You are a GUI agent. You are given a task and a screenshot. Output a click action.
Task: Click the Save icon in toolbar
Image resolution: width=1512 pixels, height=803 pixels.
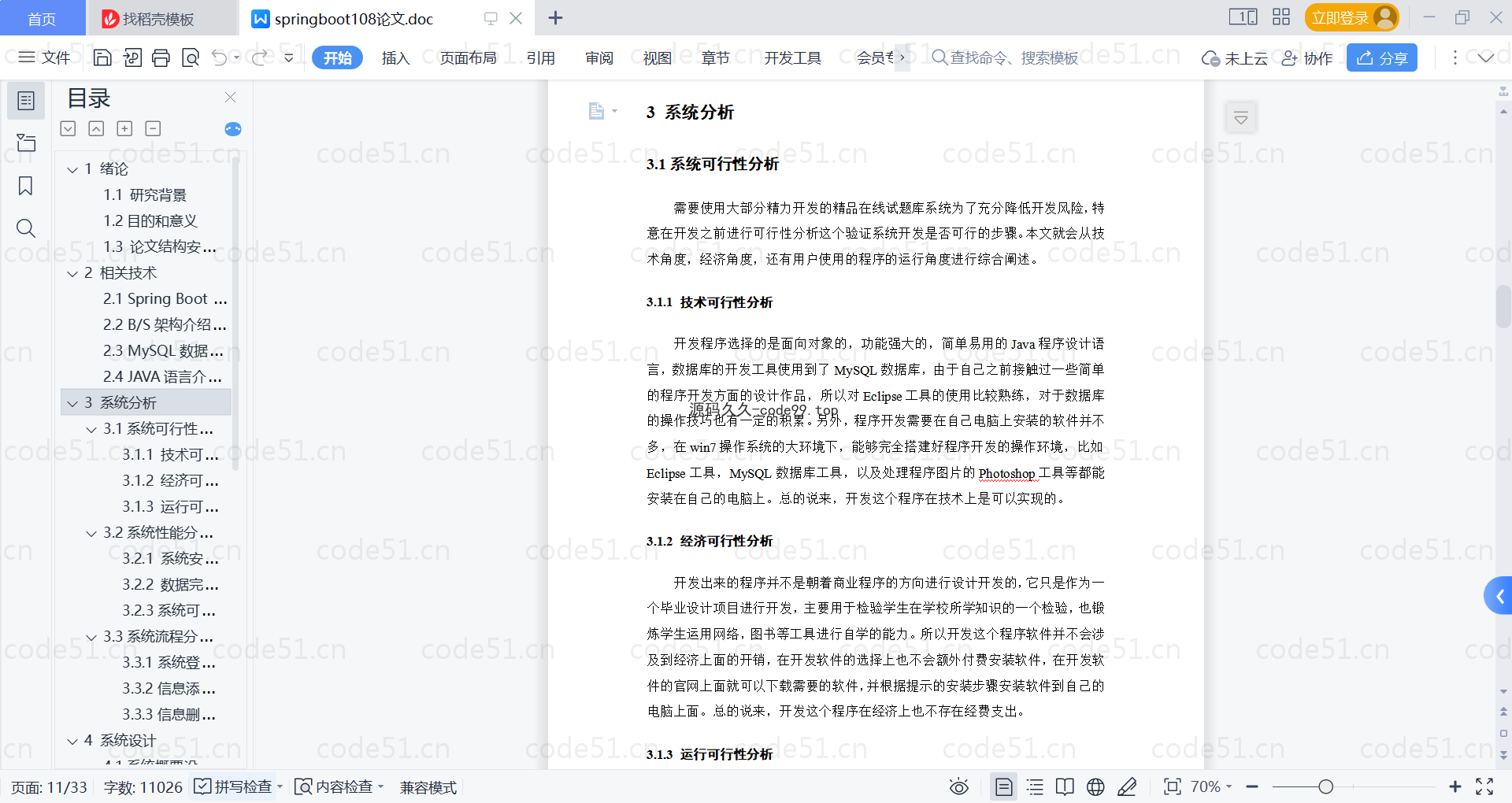[102, 57]
